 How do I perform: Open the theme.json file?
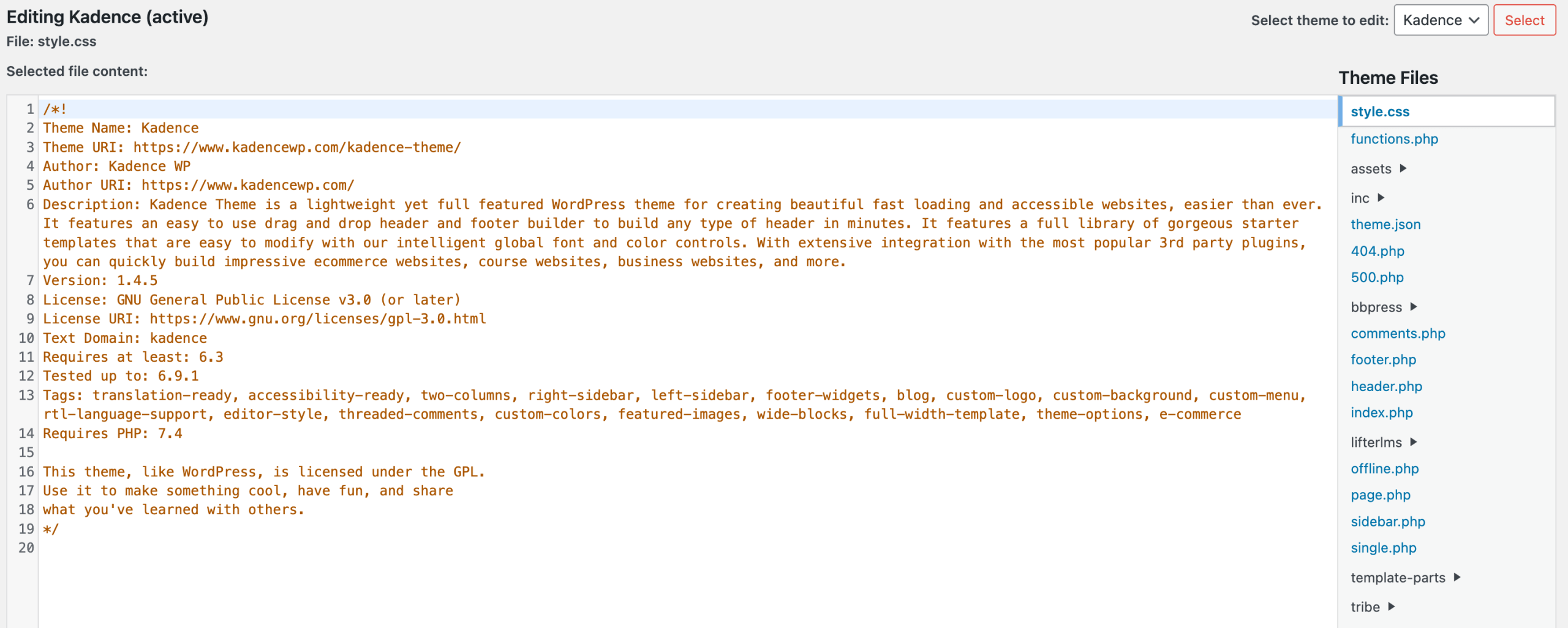(1385, 224)
